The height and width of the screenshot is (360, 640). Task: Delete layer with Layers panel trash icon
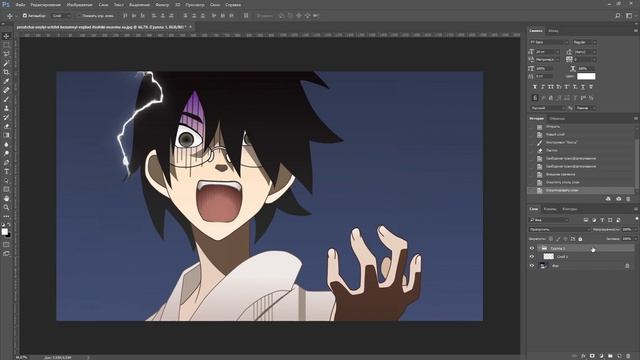coord(628,356)
